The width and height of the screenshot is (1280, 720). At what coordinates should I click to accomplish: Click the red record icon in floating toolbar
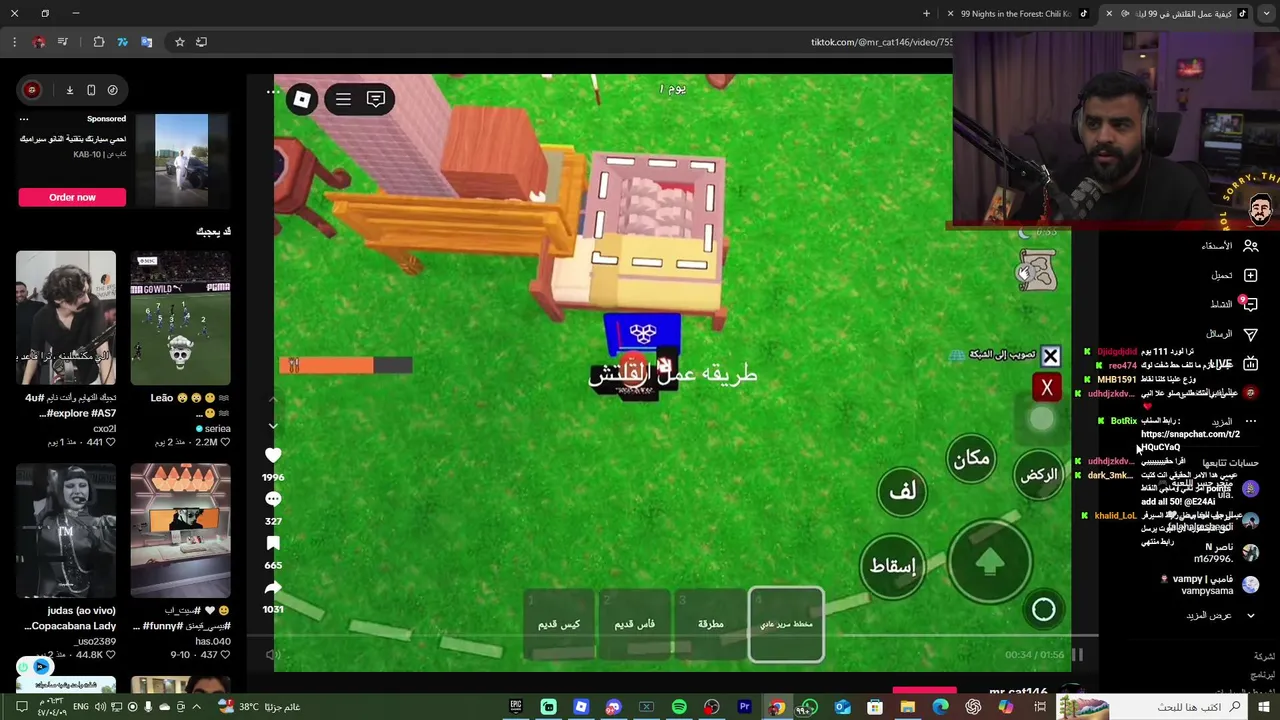click(x=32, y=90)
